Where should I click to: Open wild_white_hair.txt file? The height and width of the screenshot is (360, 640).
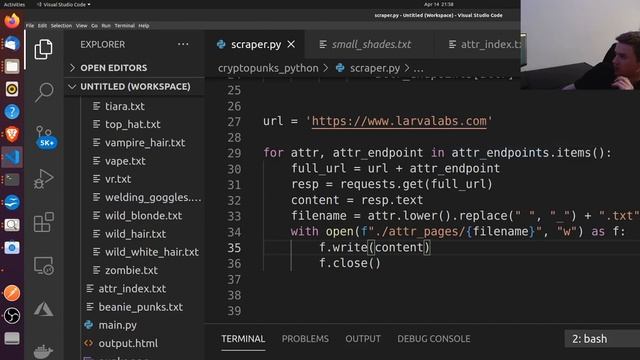tap(151, 252)
